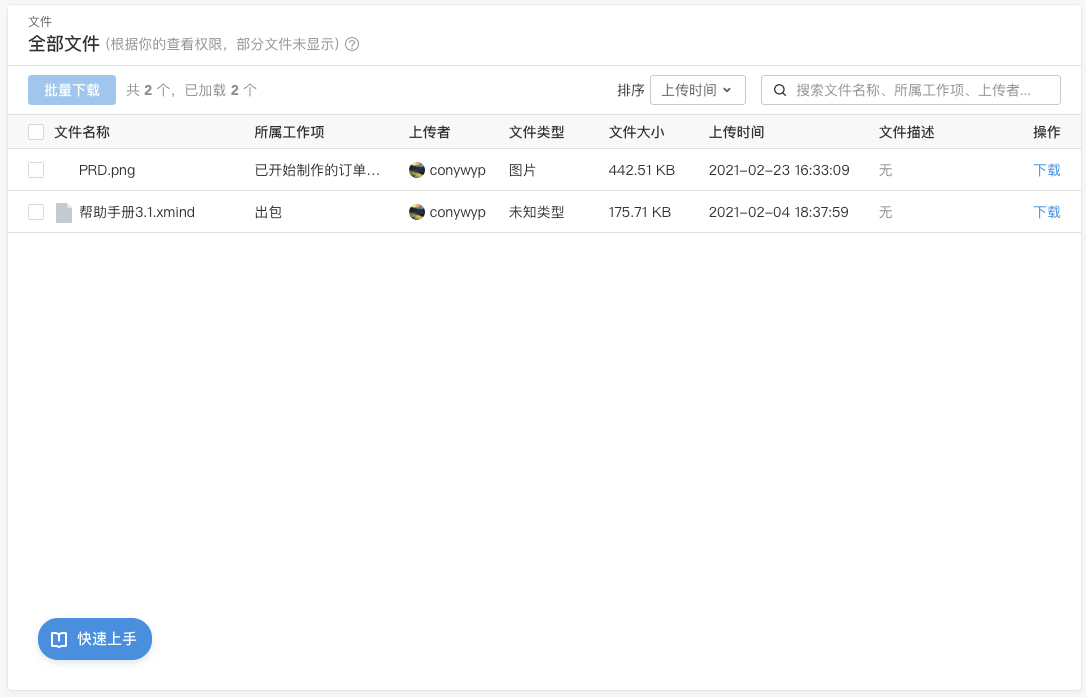Download 帮助手册3.1.xmind via 下载 link

(1047, 212)
